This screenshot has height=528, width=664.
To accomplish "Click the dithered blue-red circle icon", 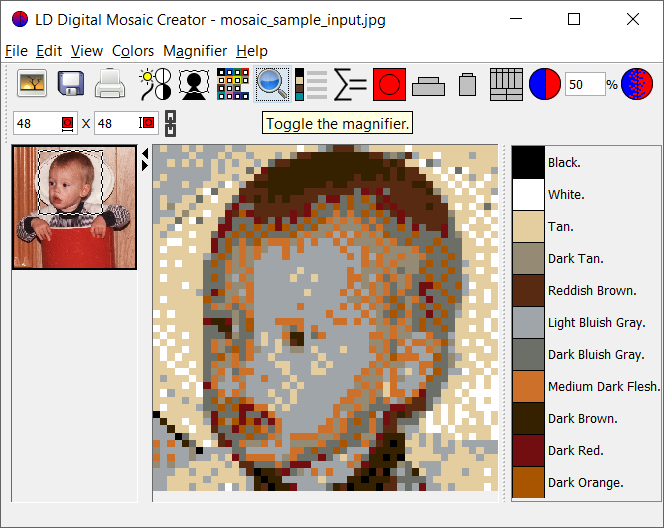I will pyautogui.click(x=637, y=84).
